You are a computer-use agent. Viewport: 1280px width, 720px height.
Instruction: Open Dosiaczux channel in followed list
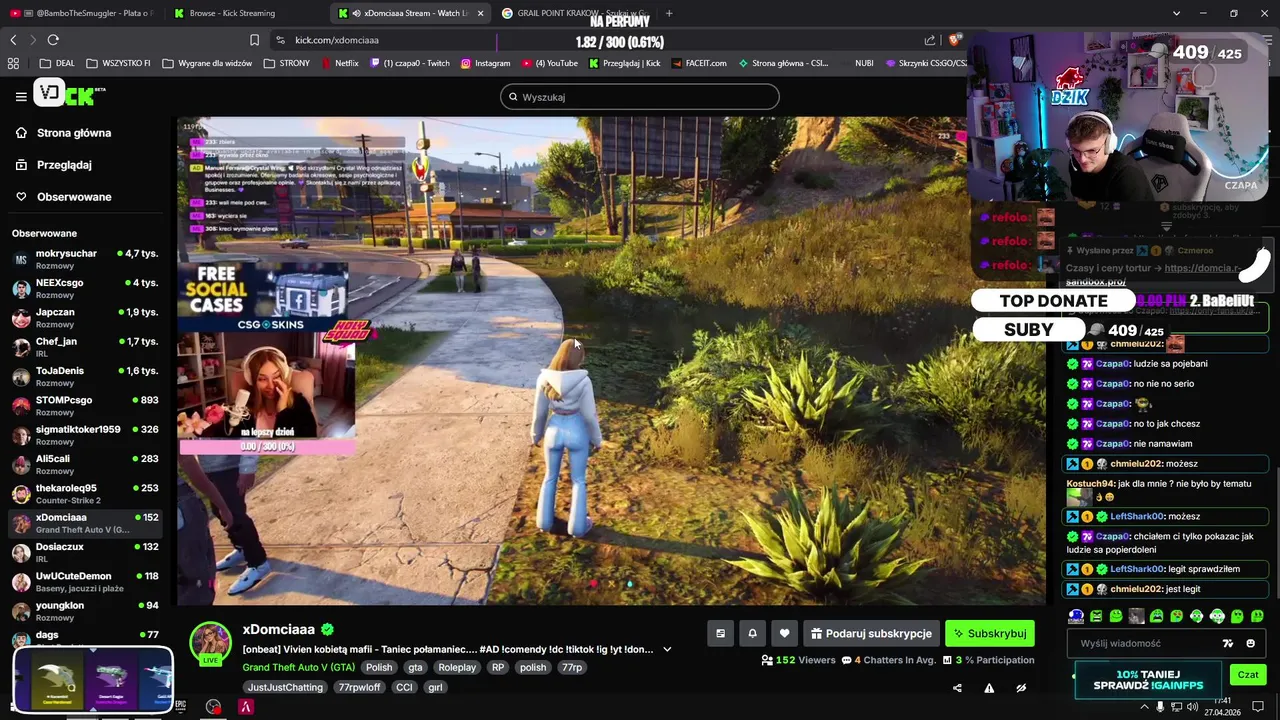coord(85,552)
